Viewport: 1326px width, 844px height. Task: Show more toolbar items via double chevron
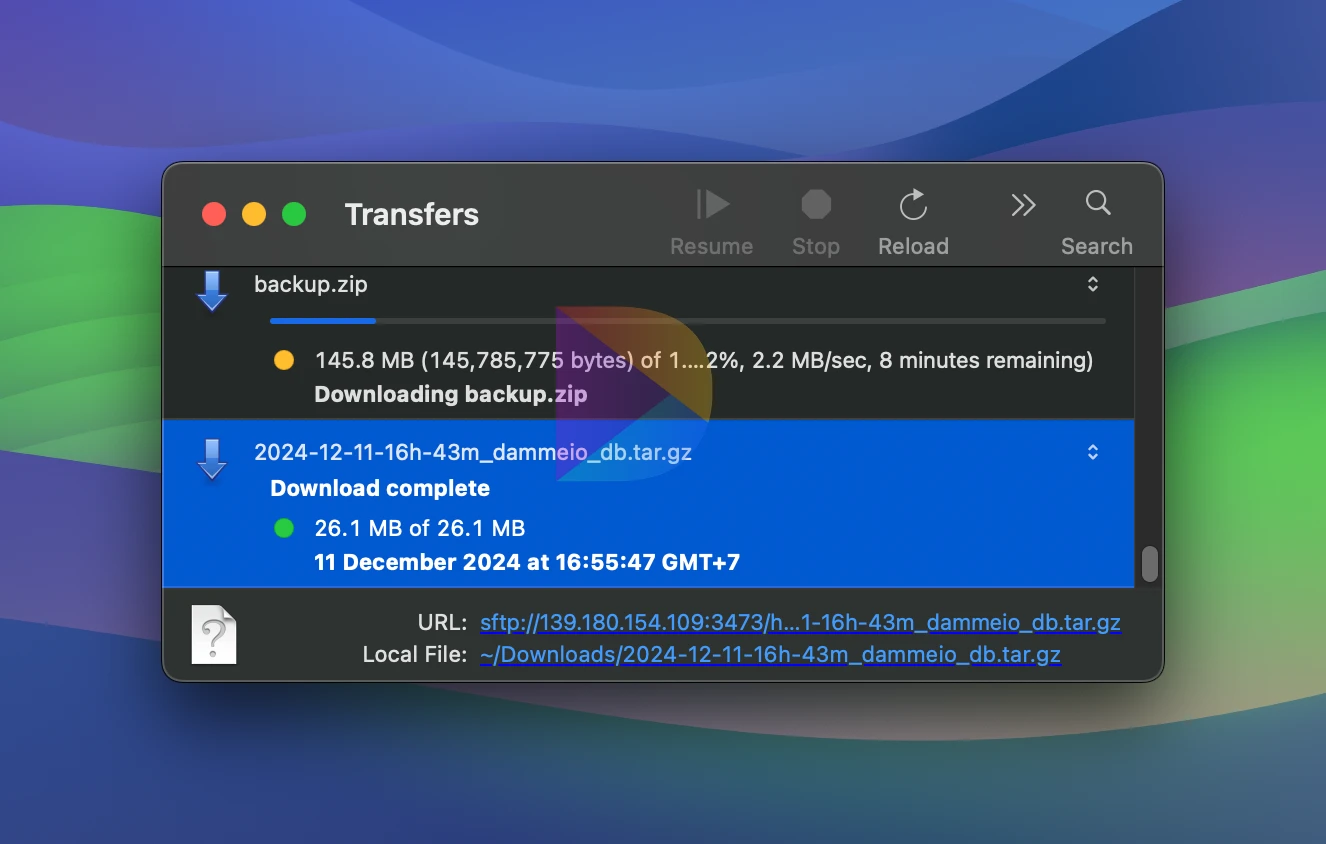pyautogui.click(x=1023, y=205)
